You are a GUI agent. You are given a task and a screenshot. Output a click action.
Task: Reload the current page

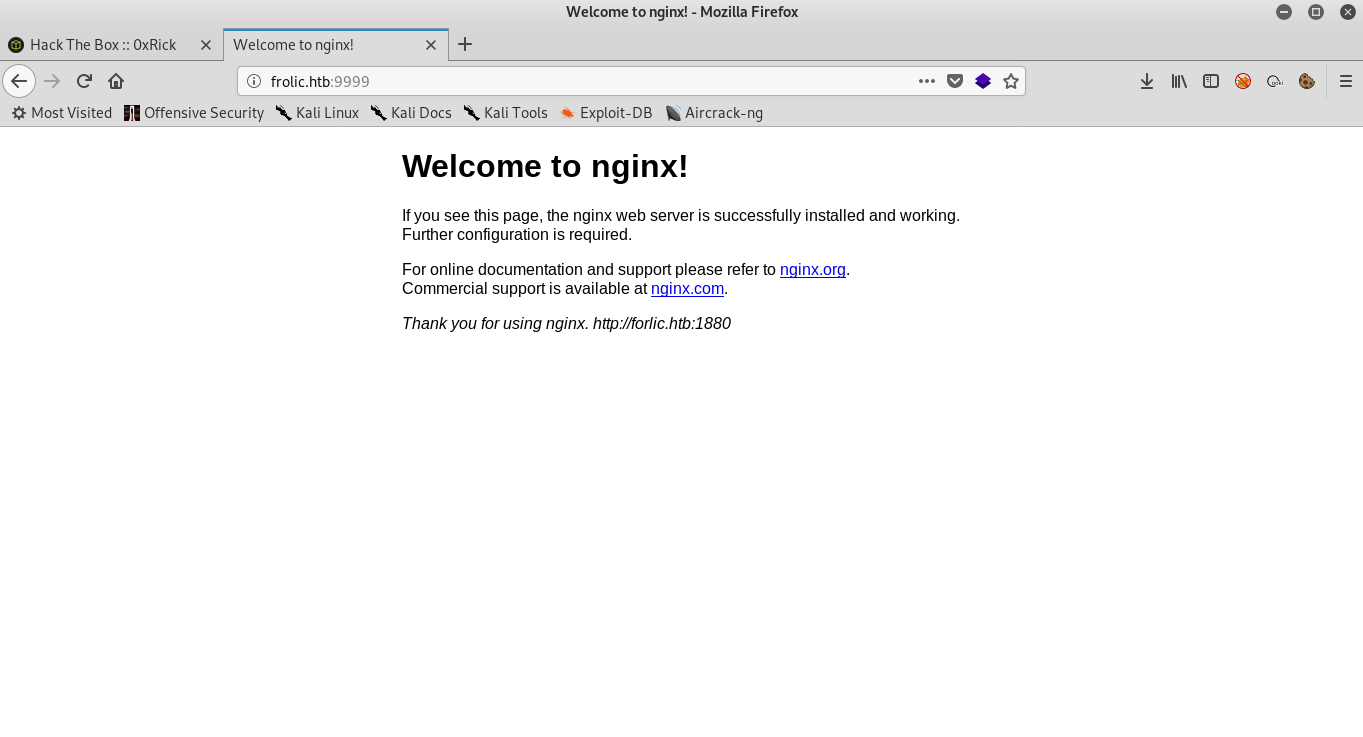pyautogui.click(x=84, y=81)
